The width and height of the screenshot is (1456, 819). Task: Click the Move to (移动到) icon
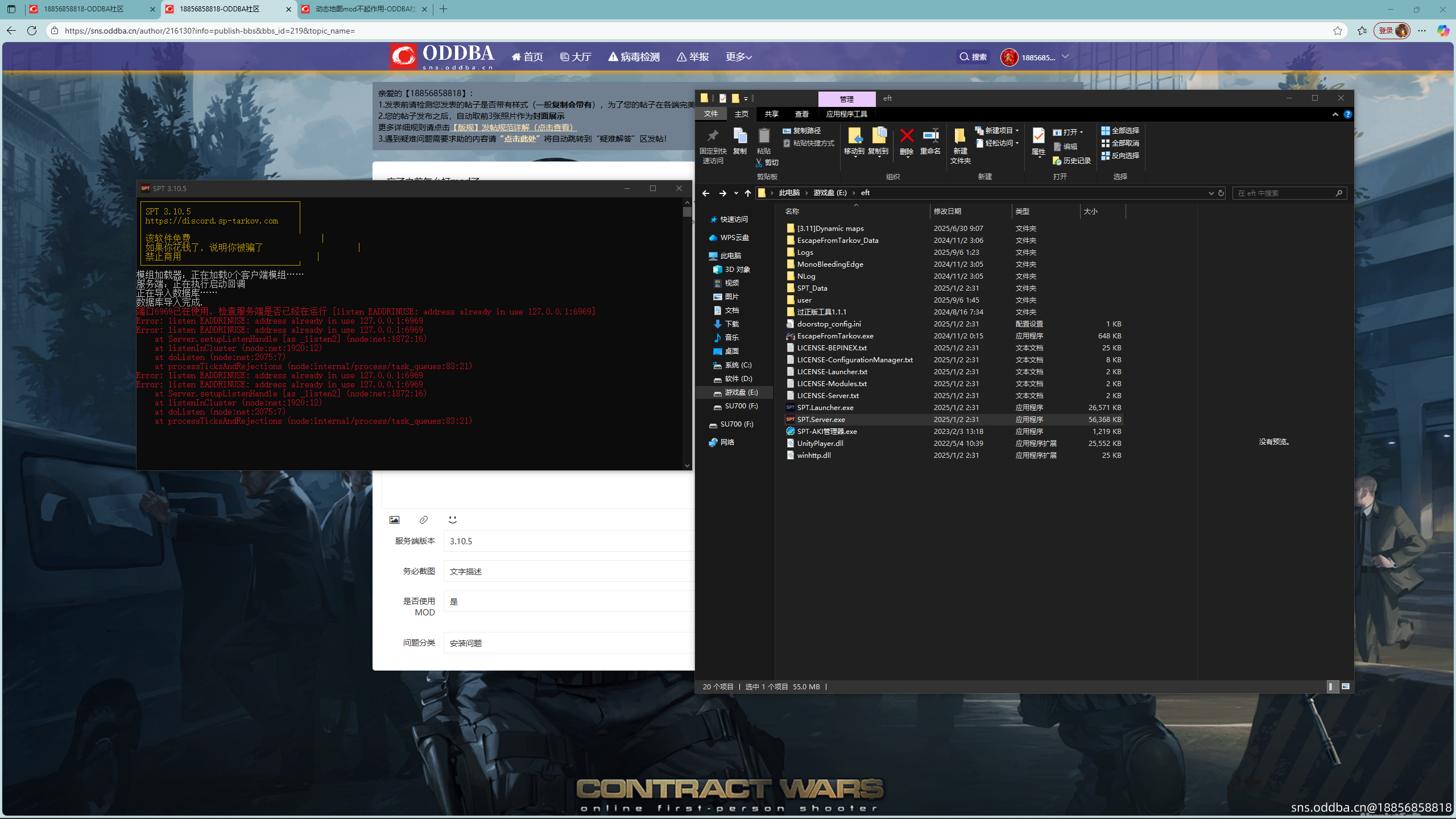point(854,136)
